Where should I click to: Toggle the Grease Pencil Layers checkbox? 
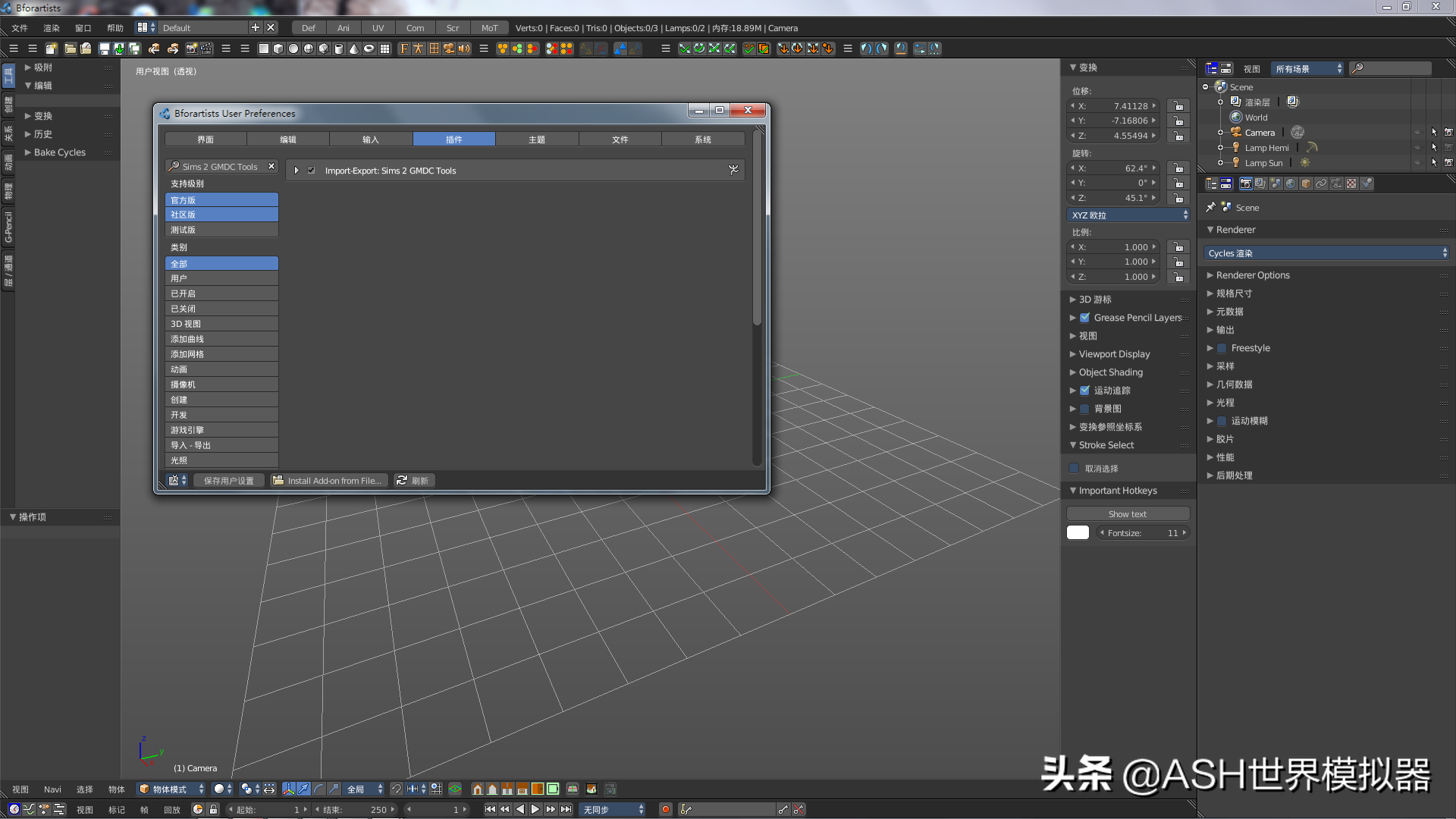click(x=1084, y=318)
